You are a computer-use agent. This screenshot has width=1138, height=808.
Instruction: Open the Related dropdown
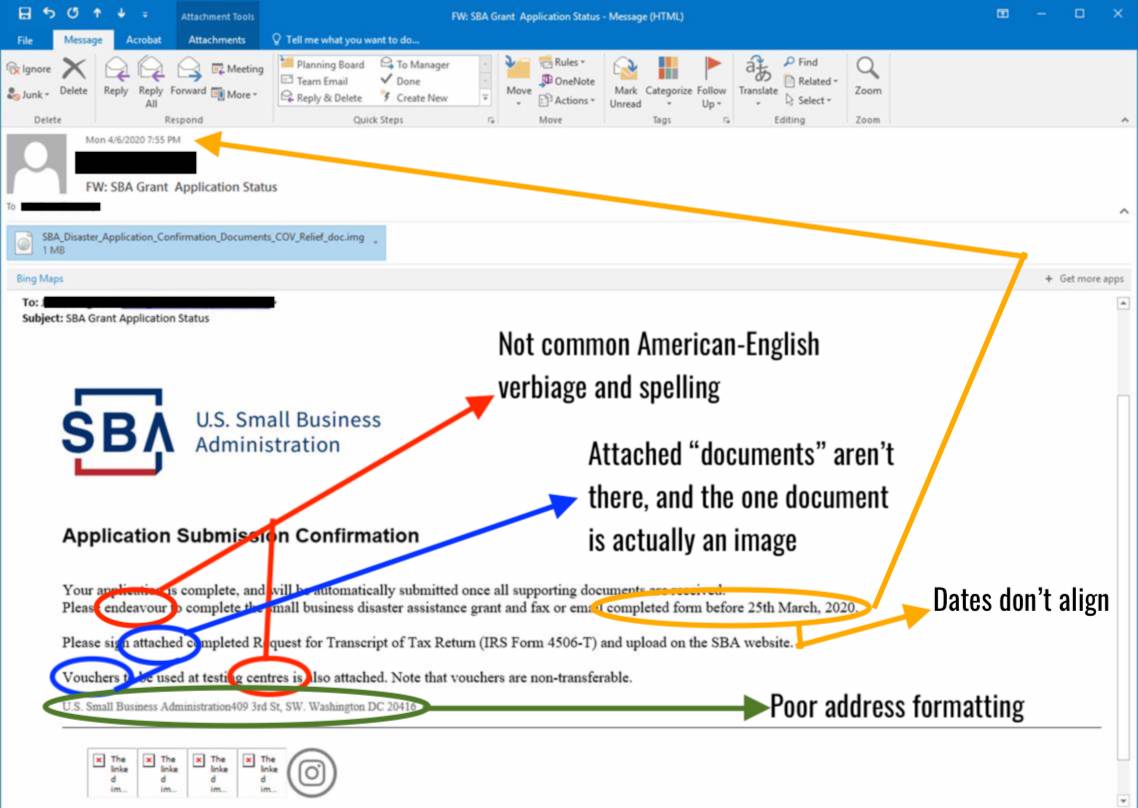click(811, 81)
